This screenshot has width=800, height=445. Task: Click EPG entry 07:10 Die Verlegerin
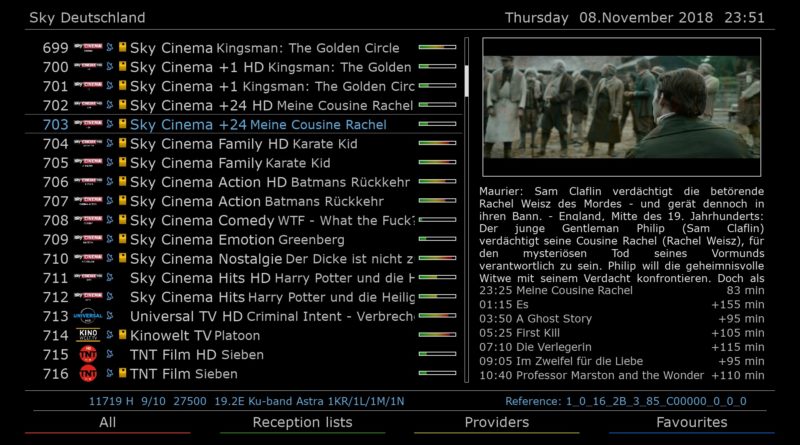621,347
